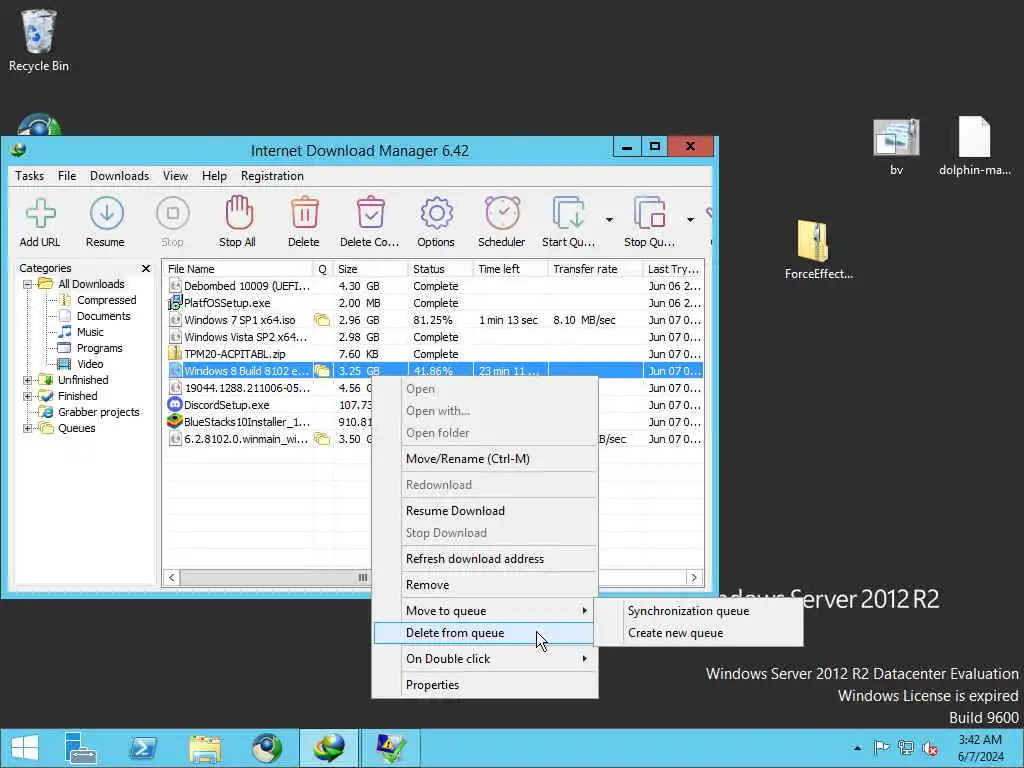This screenshot has height=768, width=1024.
Task: Select the DiscordSetup.exe download row
Action: pyautogui.click(x=268, y=405)
